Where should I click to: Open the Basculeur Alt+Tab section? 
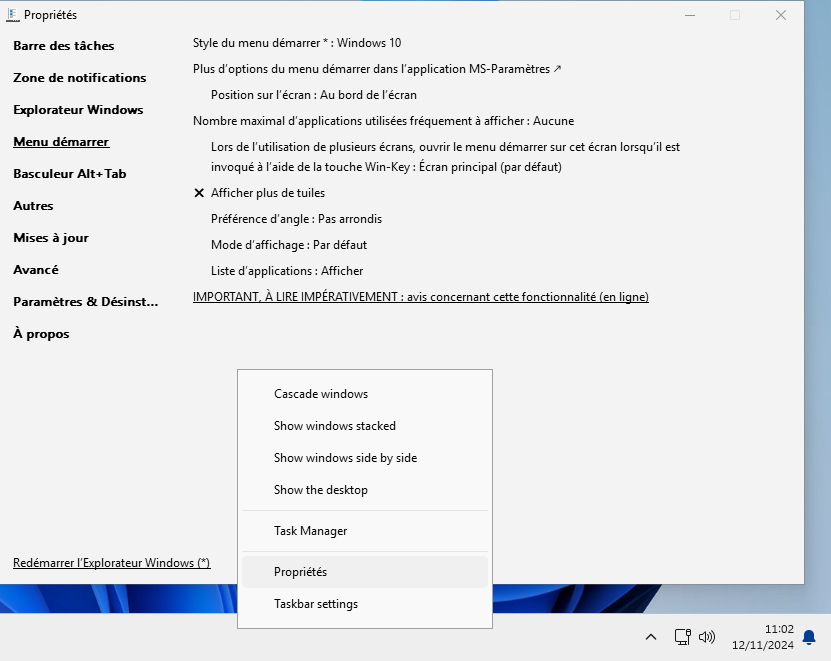point(70,174)
